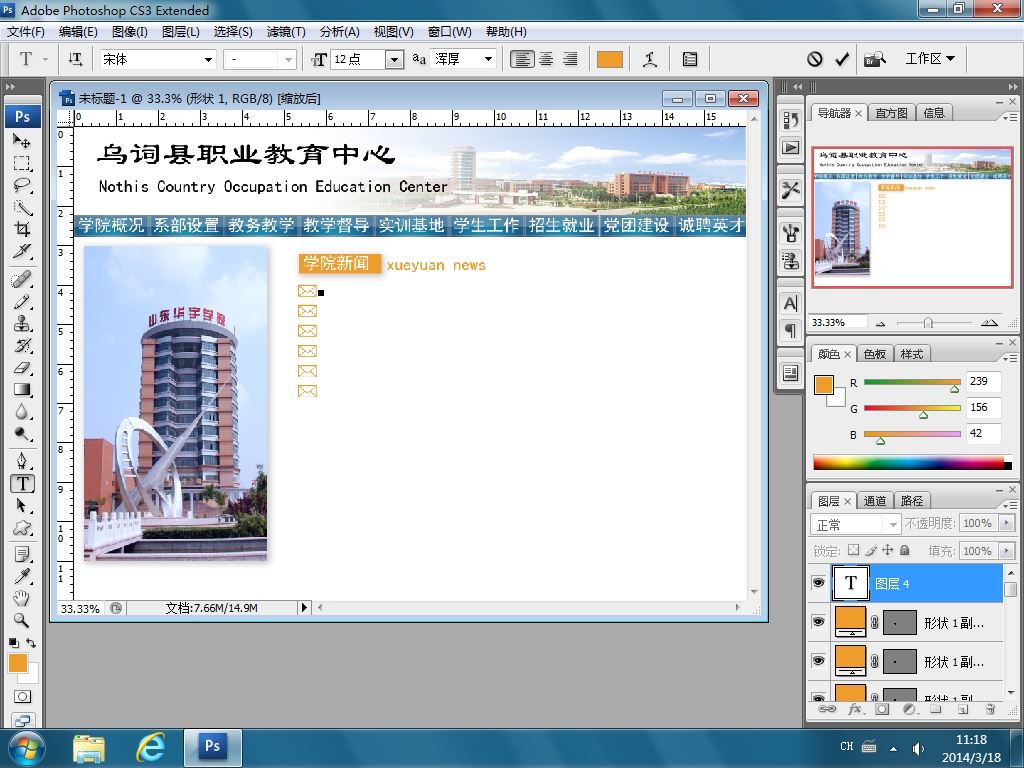1024x768 pixels.
Task: Expand the 12点 font size dropdown
Action: (x=394, y=59)
